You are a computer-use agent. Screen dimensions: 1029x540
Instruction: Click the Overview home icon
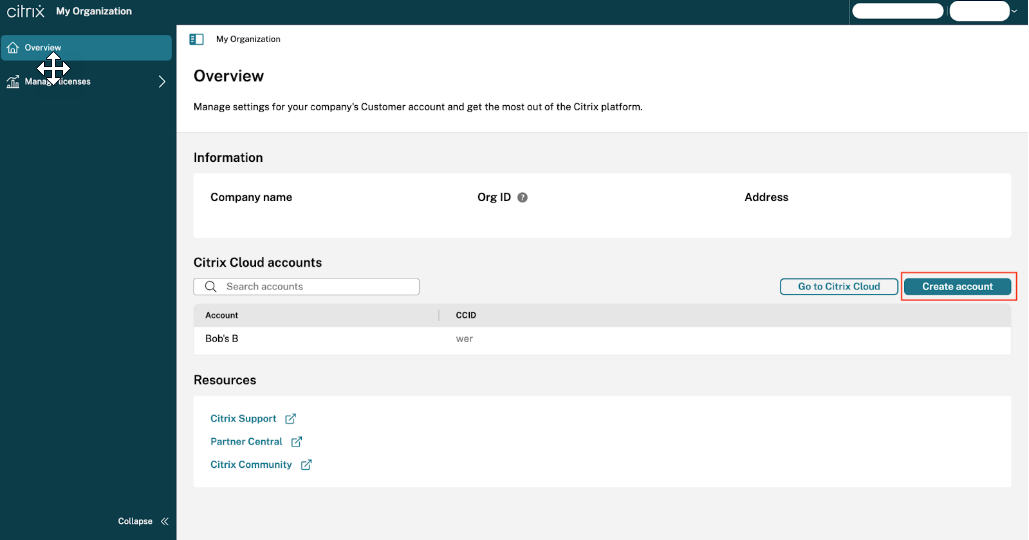[13, 48]
